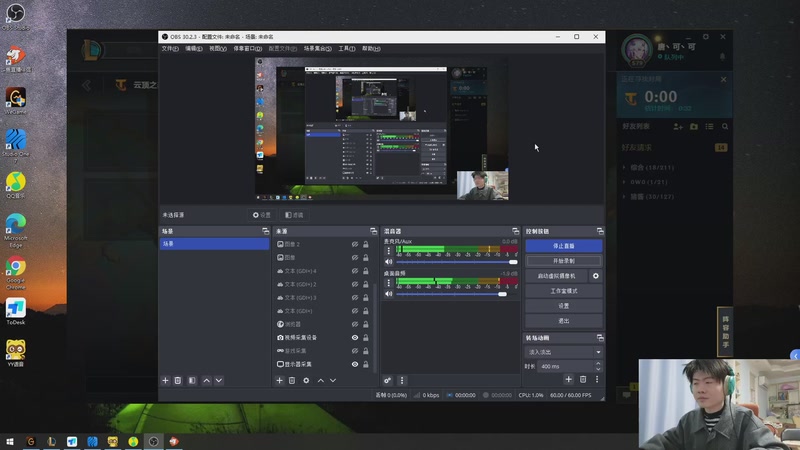Open virtual camera settings gear
800x450 pixels.
click(x=595, y=276)
